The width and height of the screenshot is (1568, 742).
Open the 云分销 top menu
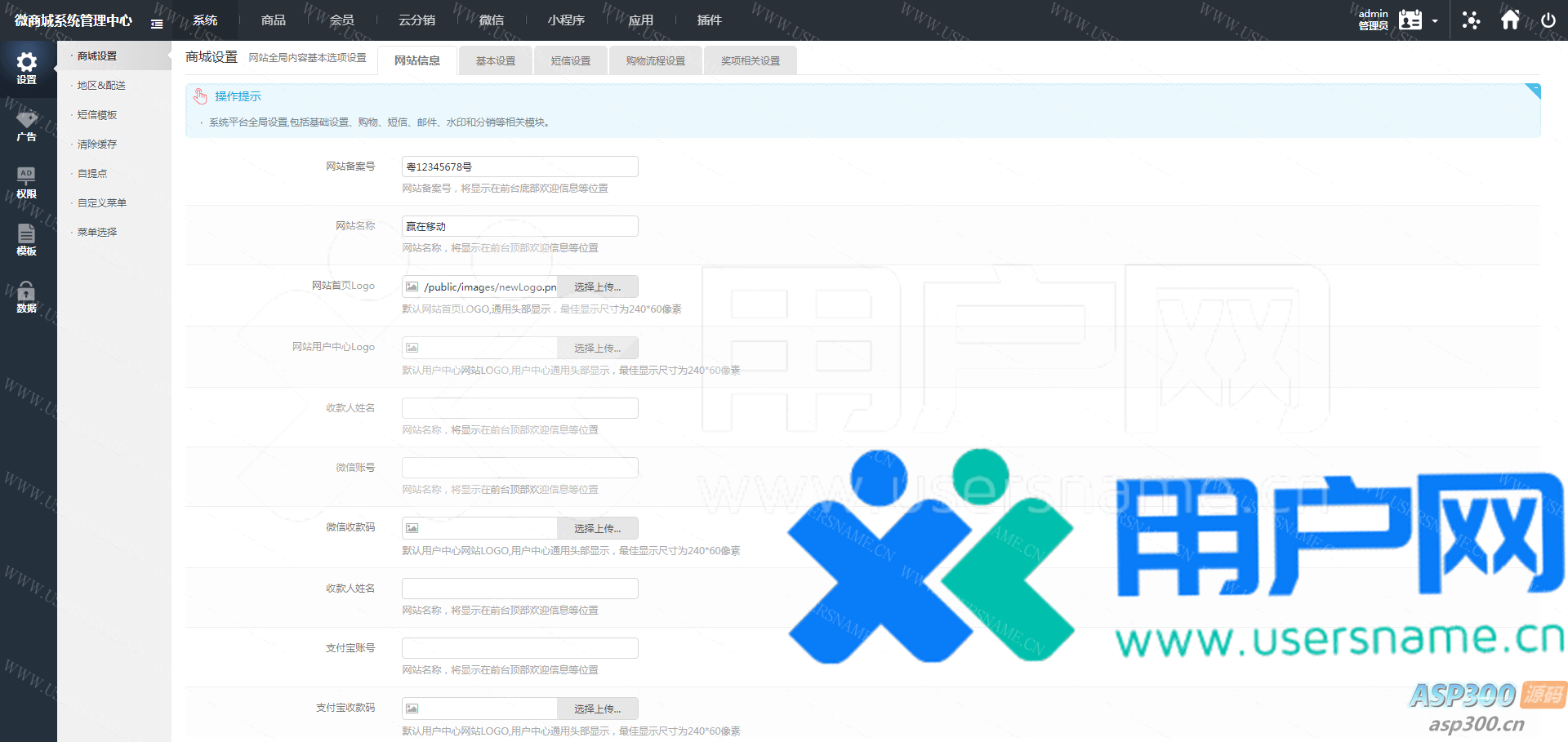[x=416, y=20]
